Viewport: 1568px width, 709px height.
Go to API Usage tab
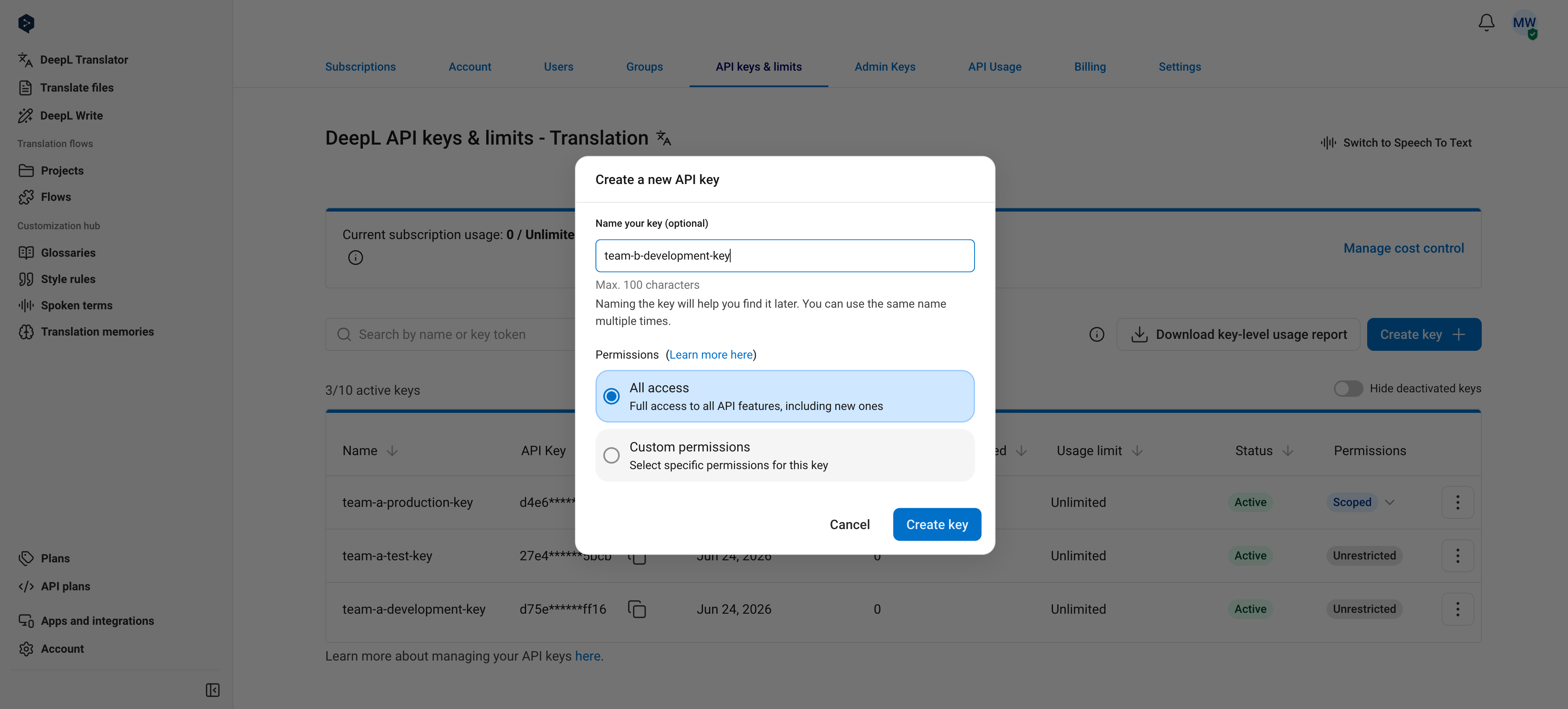(x=995, y=67)
